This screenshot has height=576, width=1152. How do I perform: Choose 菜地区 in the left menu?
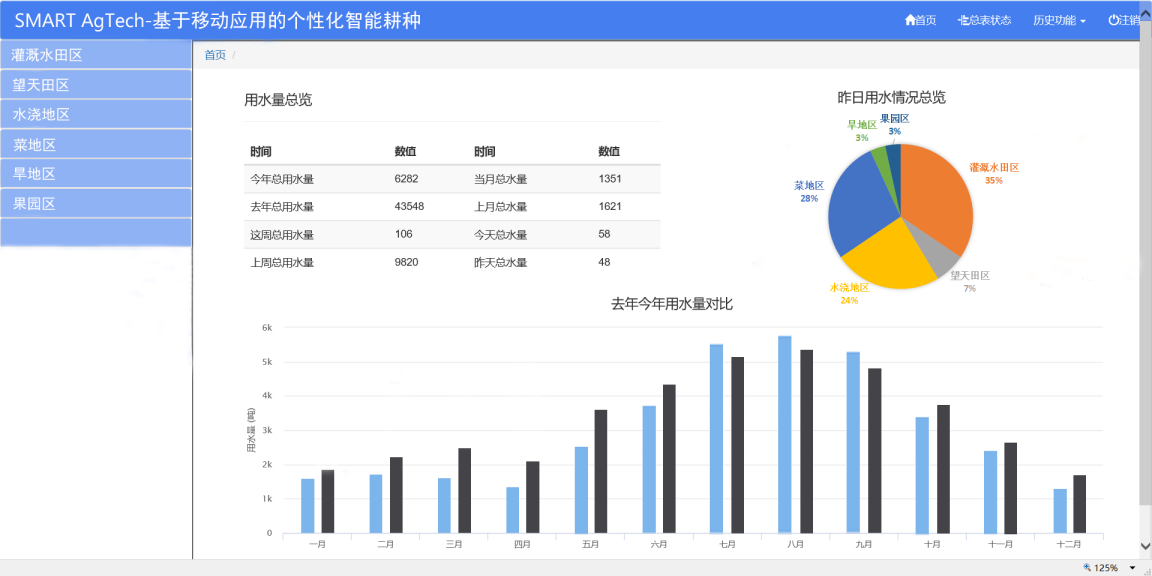34,145
